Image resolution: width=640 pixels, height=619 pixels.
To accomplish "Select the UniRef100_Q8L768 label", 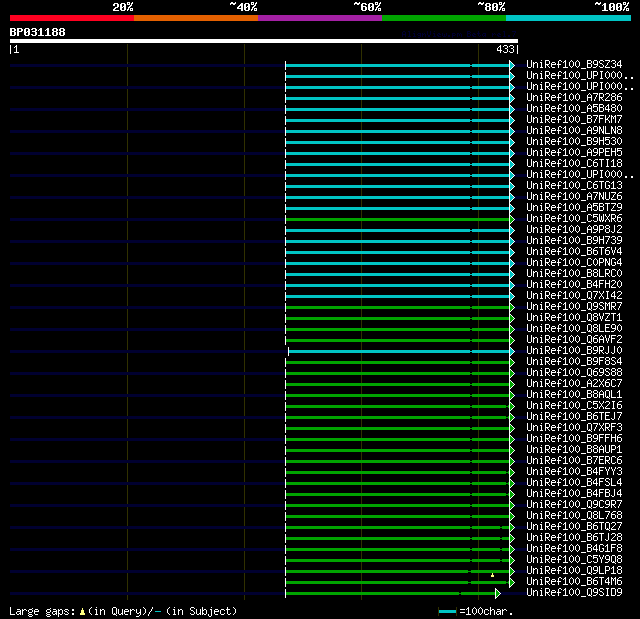I will click(x=574, y=516).
